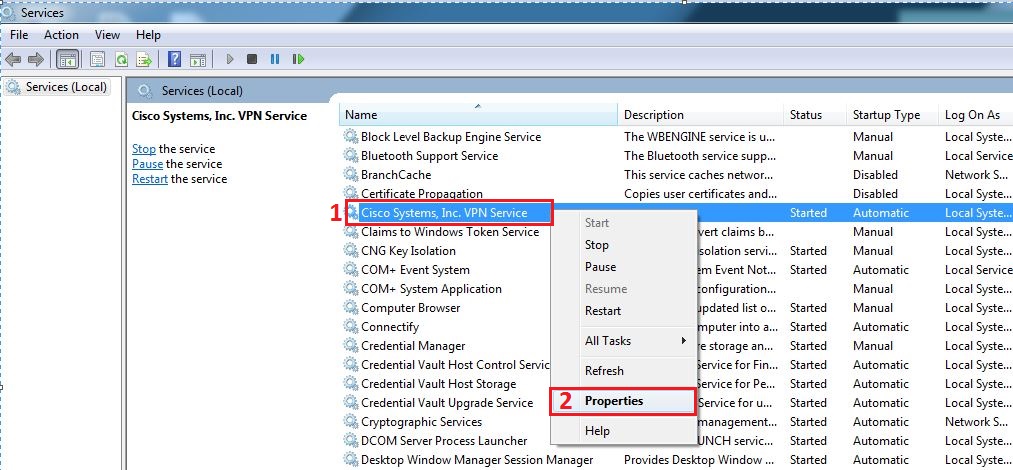The image size is (1013, 470).
Task: Click the Services title bar gear icon
Action: (x=8, y=12)
